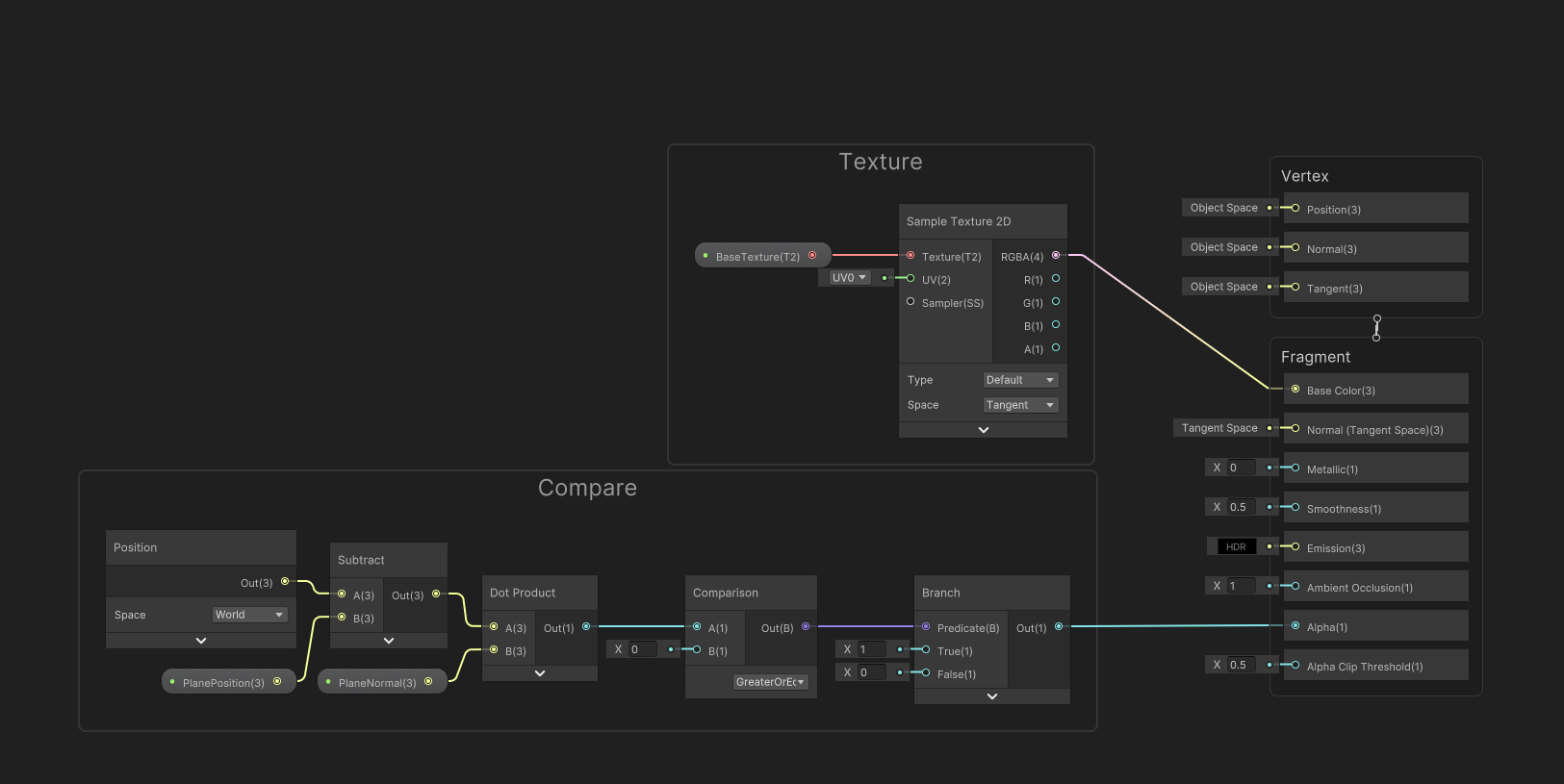Viewport: 1564px width, 784px height.
Task: Click the Out(B) port on Comparison node
Action: [806, 627]
